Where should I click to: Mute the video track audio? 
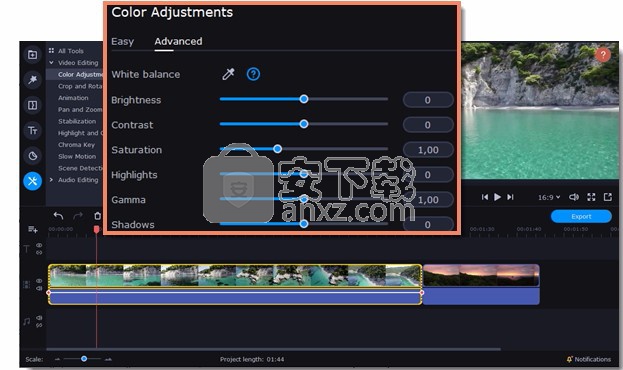click(x=39, y=288)
